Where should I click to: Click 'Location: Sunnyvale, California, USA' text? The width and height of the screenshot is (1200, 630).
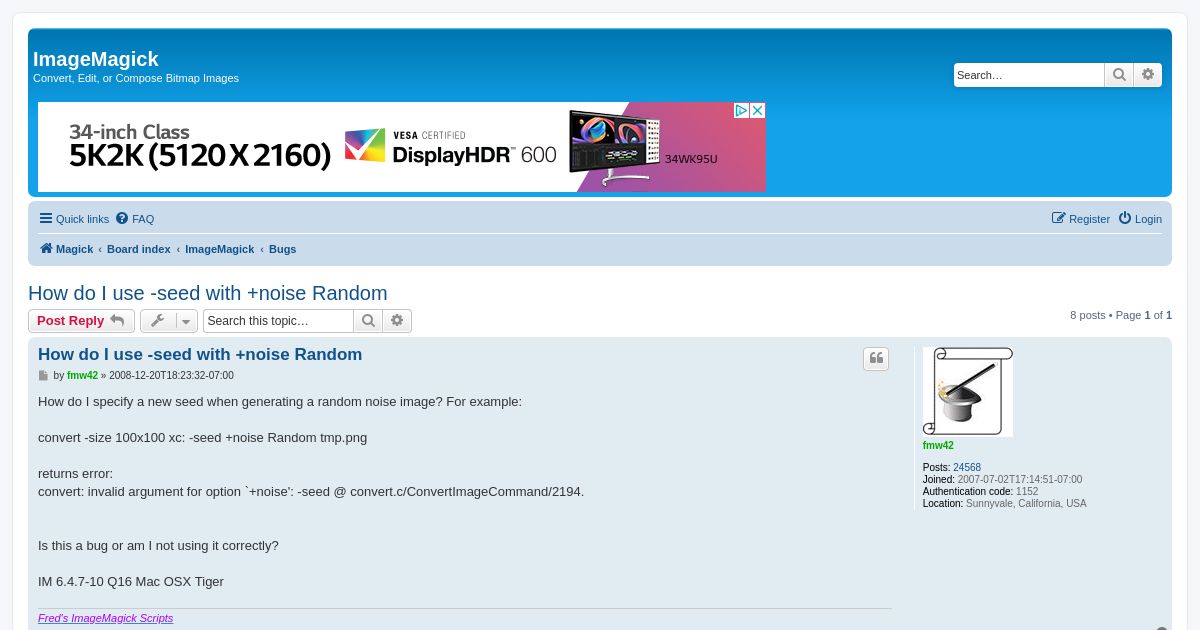click(x=1004, y=504)
